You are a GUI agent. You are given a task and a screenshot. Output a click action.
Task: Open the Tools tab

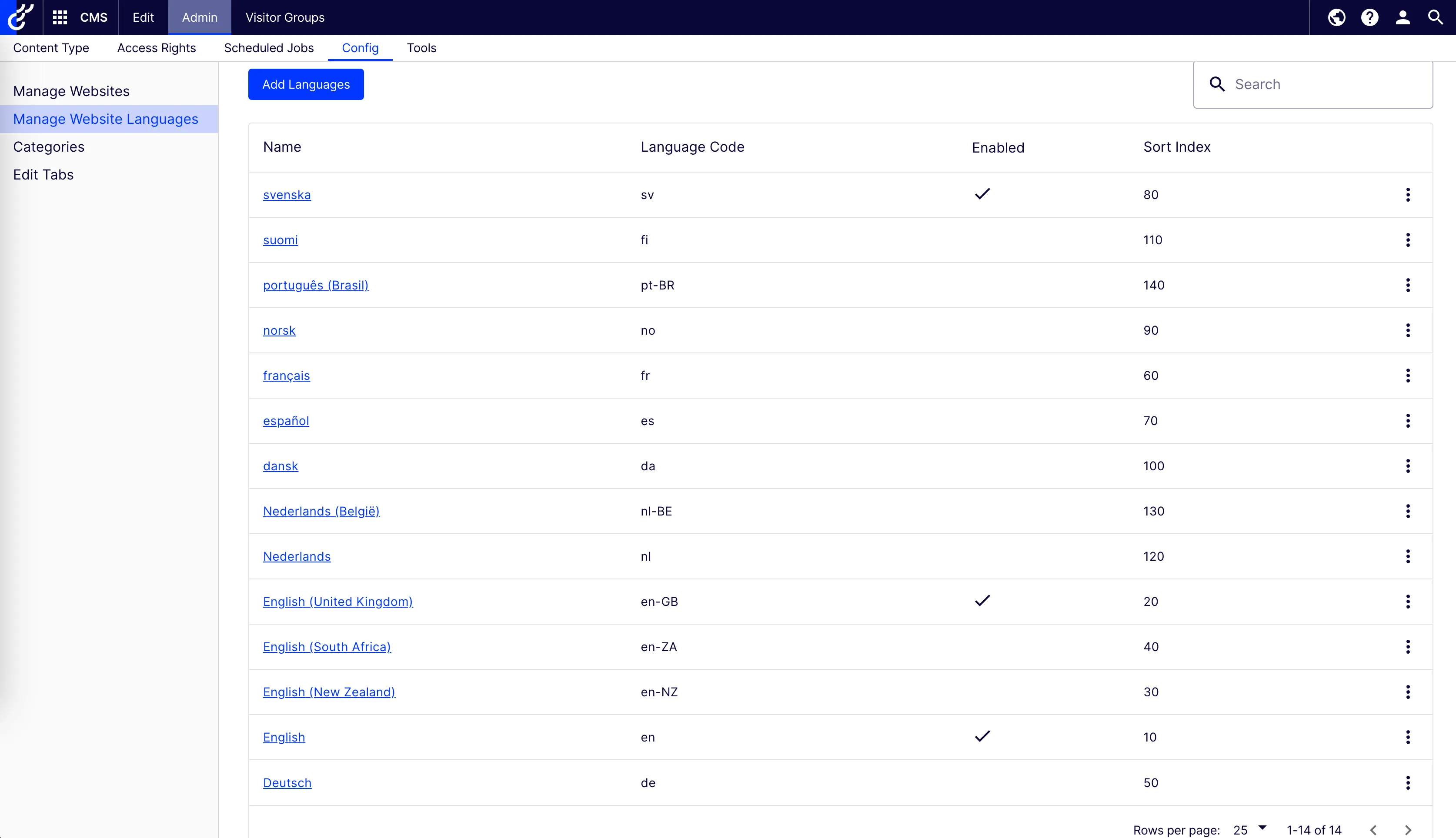coord(421,48)
